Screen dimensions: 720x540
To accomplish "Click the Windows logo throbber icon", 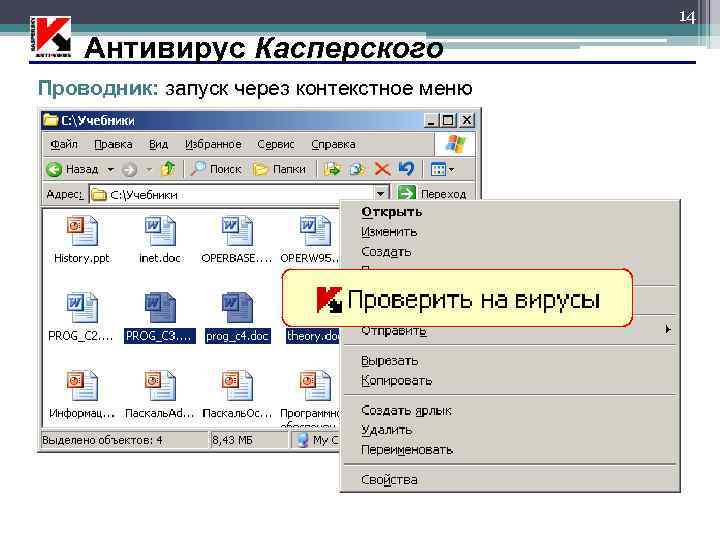I will point(455,144).
